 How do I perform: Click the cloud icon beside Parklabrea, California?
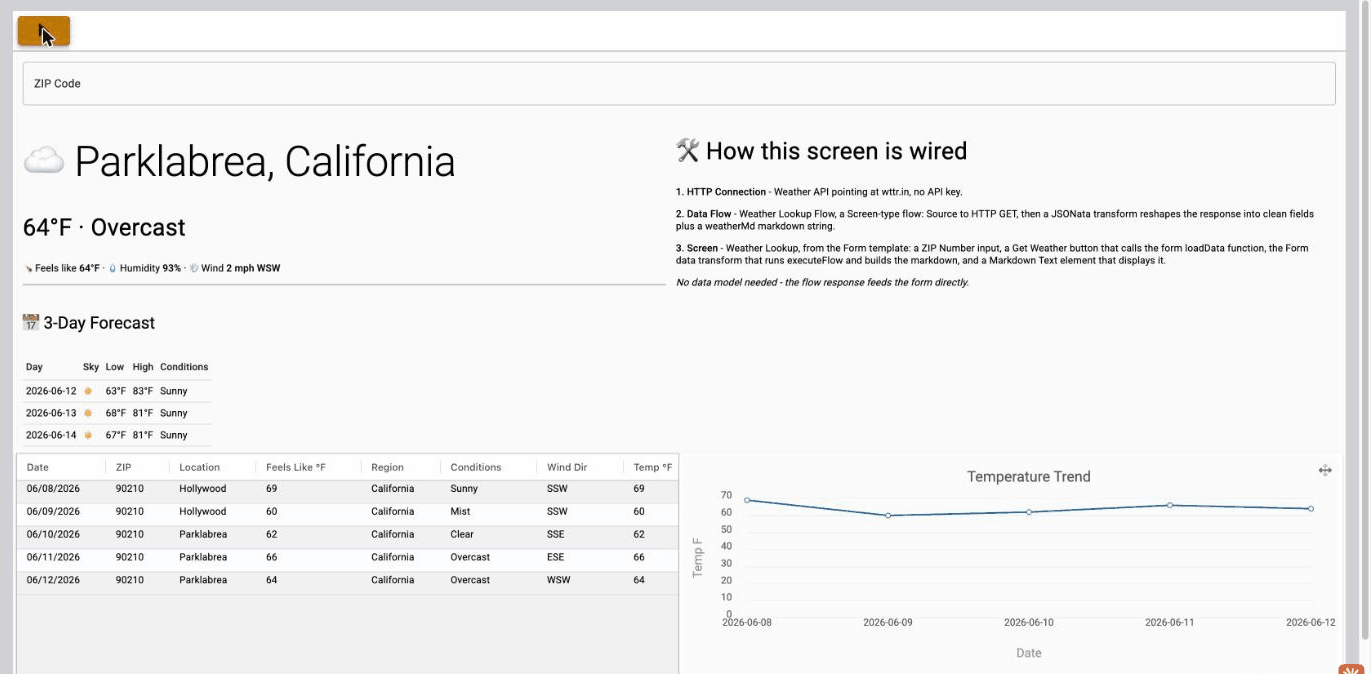[x=44, y=160]
